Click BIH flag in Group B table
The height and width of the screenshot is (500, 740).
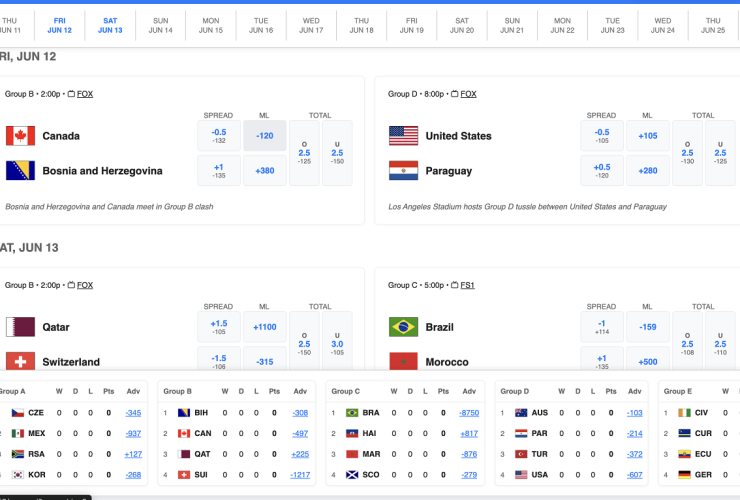184,413
